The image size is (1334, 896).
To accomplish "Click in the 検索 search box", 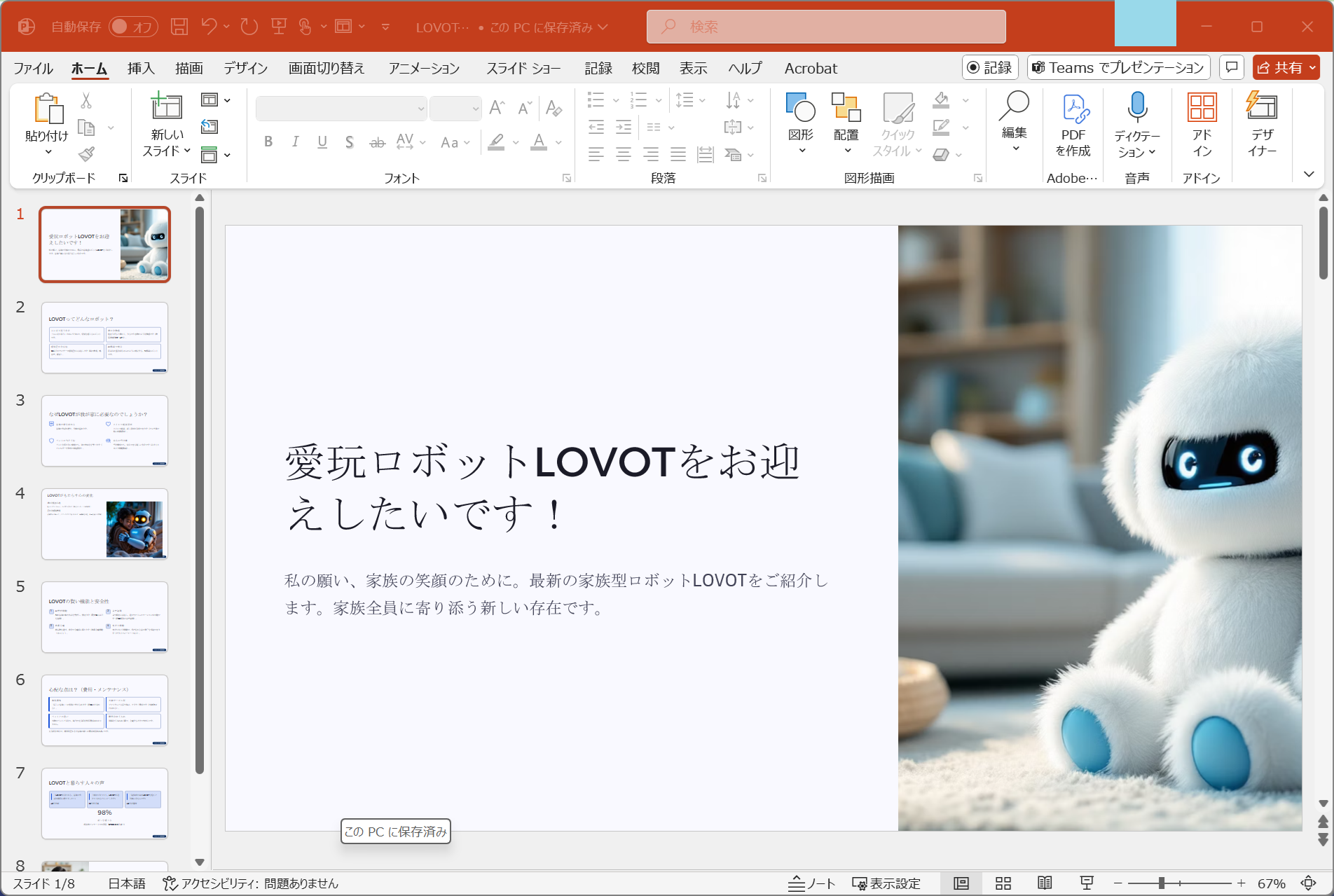I will [x=826, y=27].
